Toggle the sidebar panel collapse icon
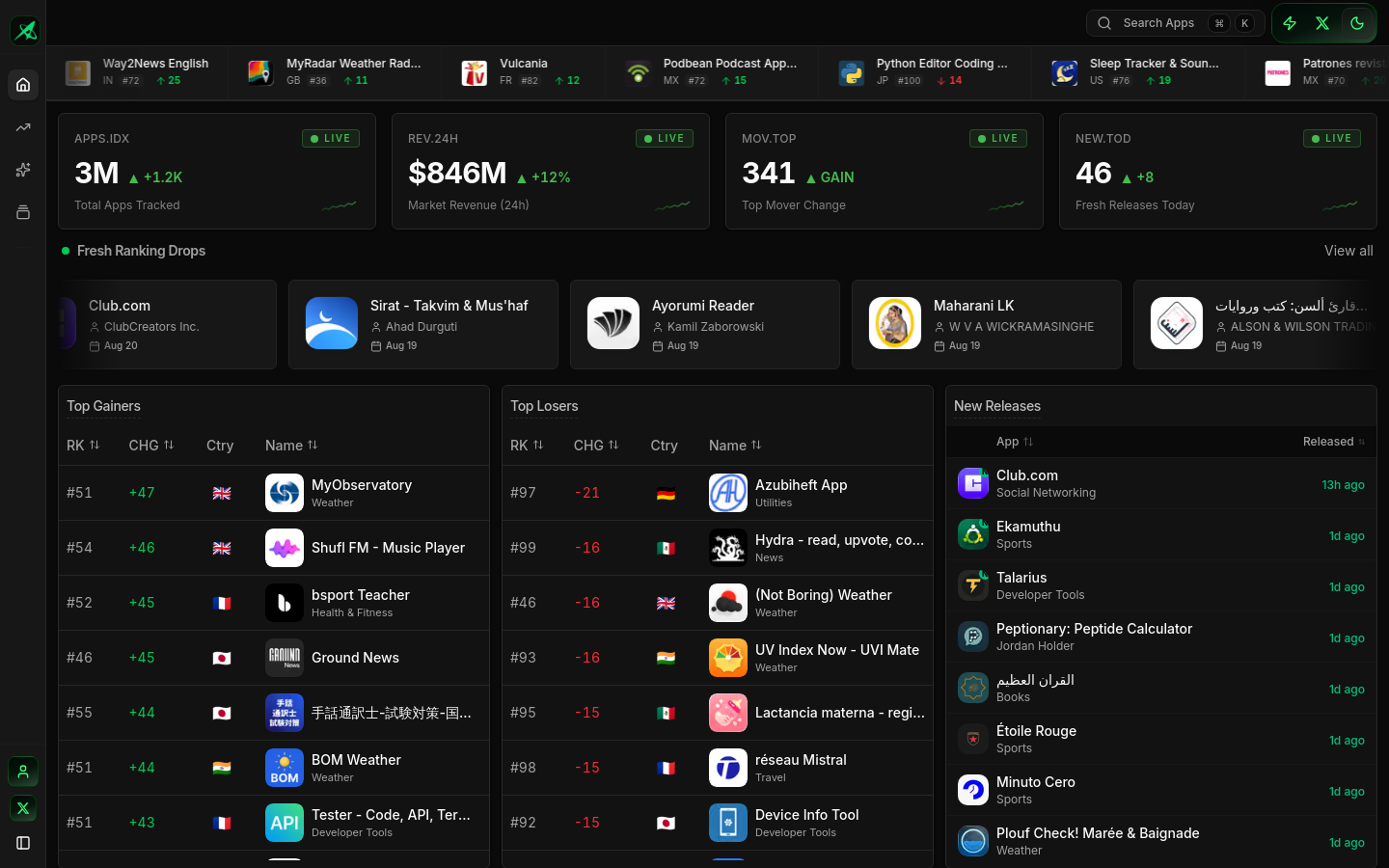This screenshot has width=1389, height=868. 23,843
